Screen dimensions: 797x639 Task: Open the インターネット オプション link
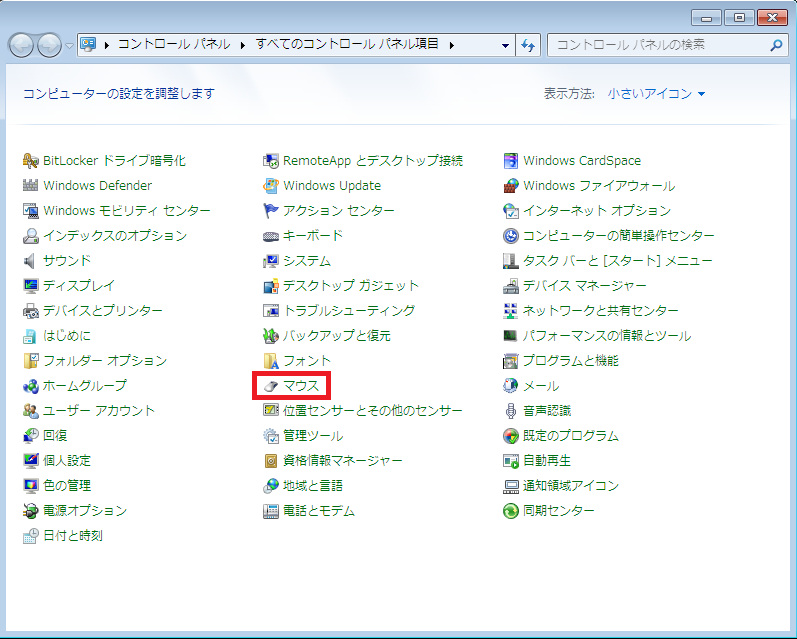[597, 210]
